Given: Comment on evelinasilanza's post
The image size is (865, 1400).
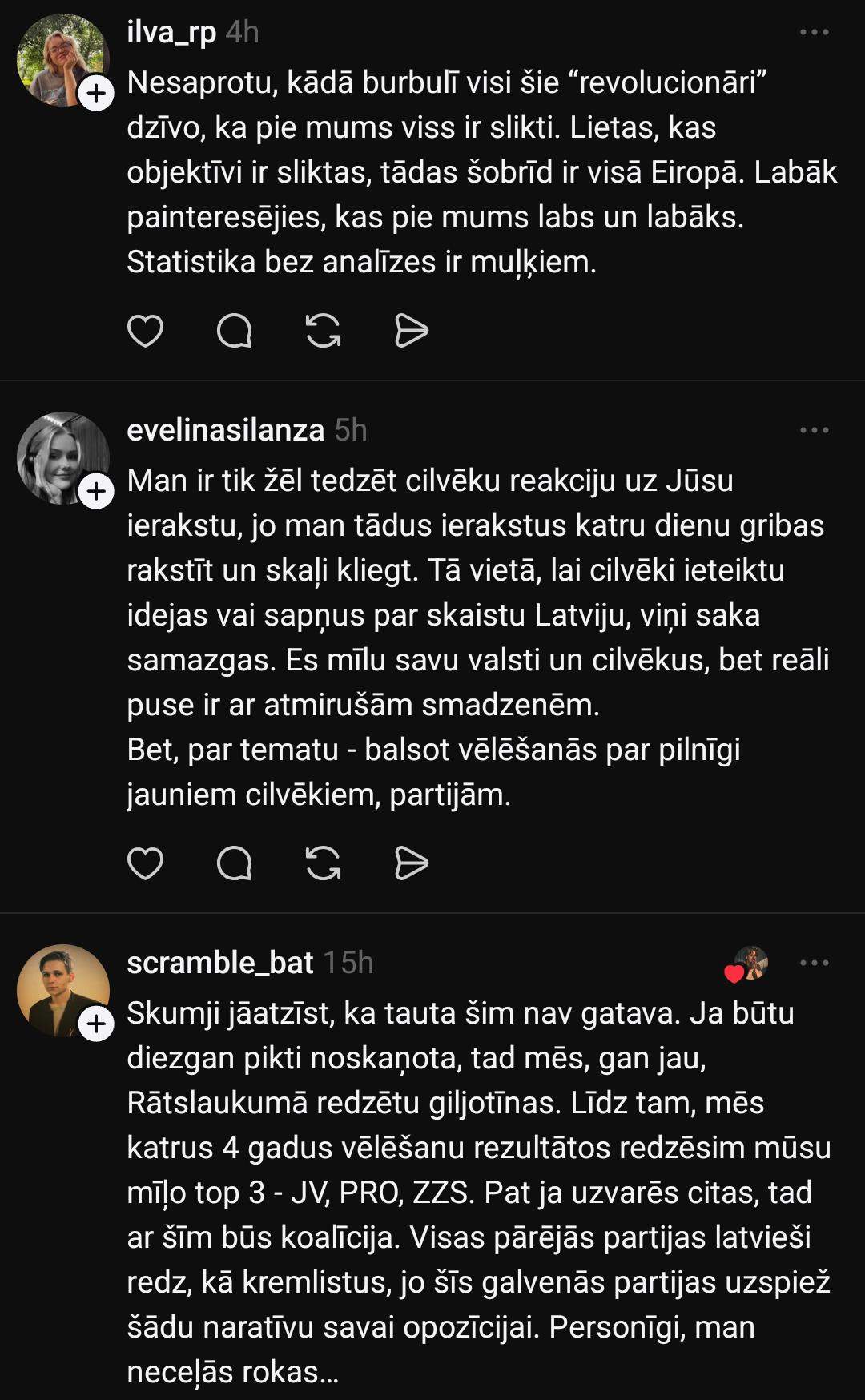Looking at the screenshot, I should 235,863.
